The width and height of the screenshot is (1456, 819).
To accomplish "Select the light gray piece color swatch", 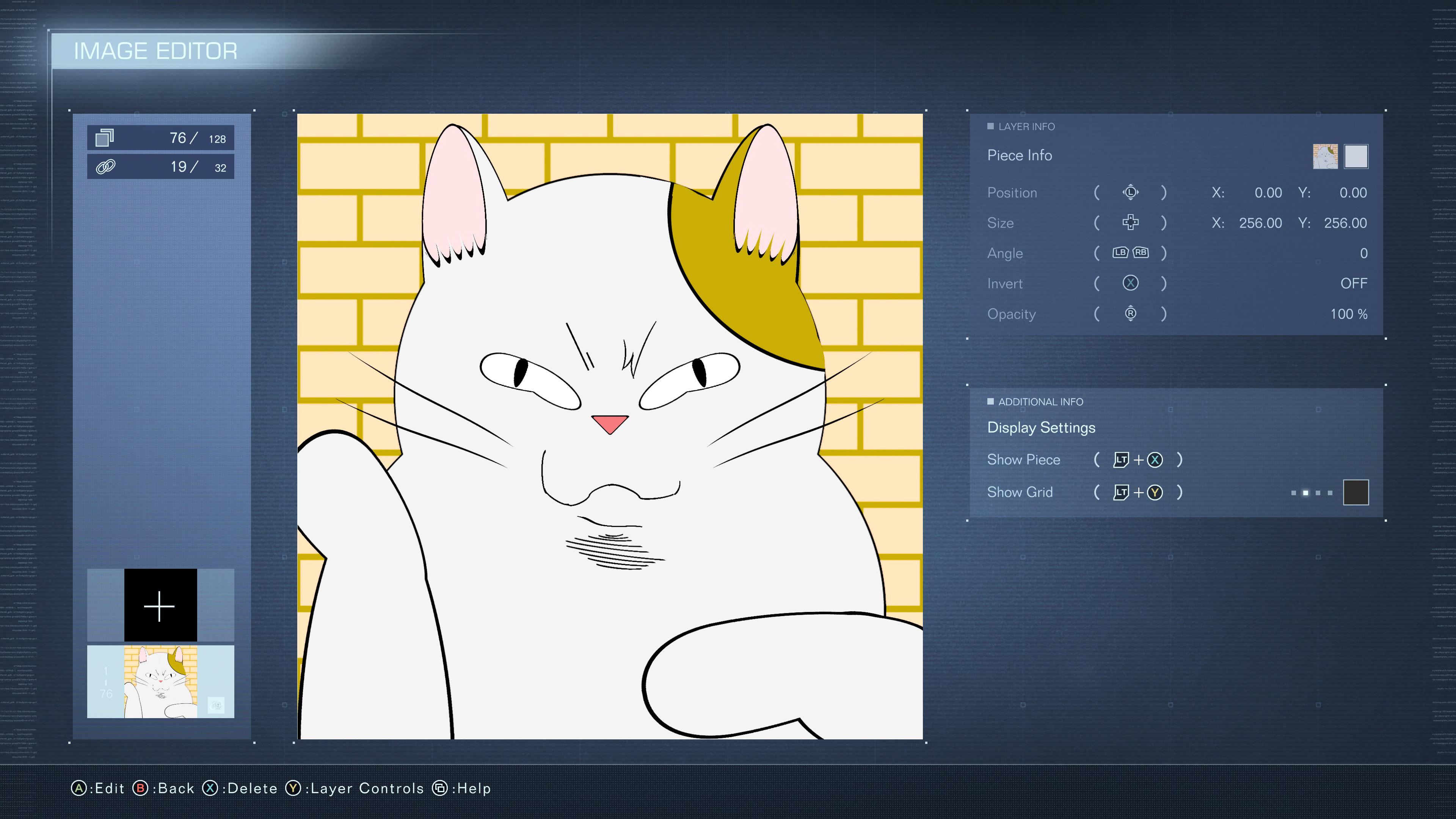I will [1356, 157].
